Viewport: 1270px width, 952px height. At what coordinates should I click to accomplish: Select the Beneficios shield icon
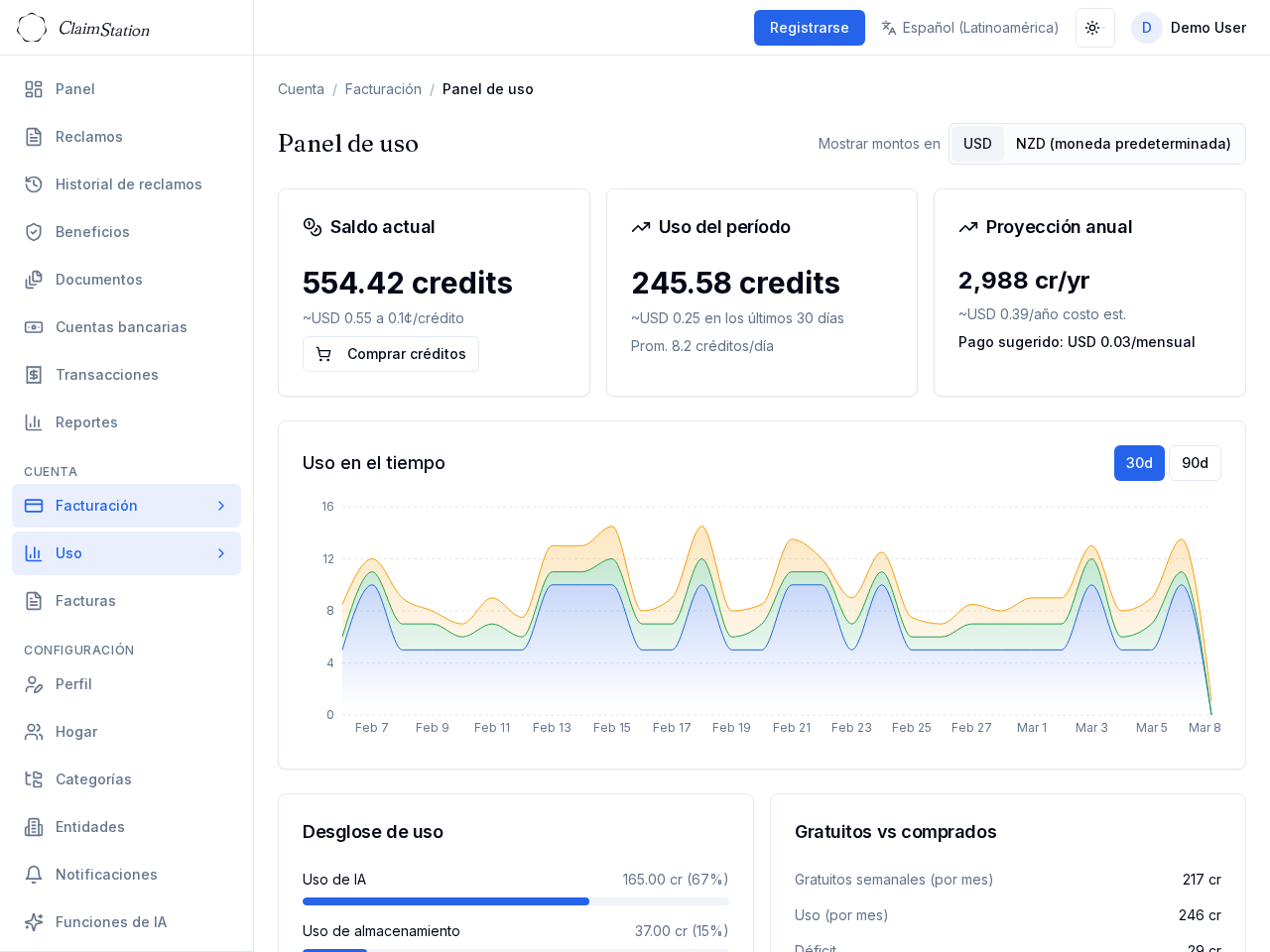click(34, 232)
